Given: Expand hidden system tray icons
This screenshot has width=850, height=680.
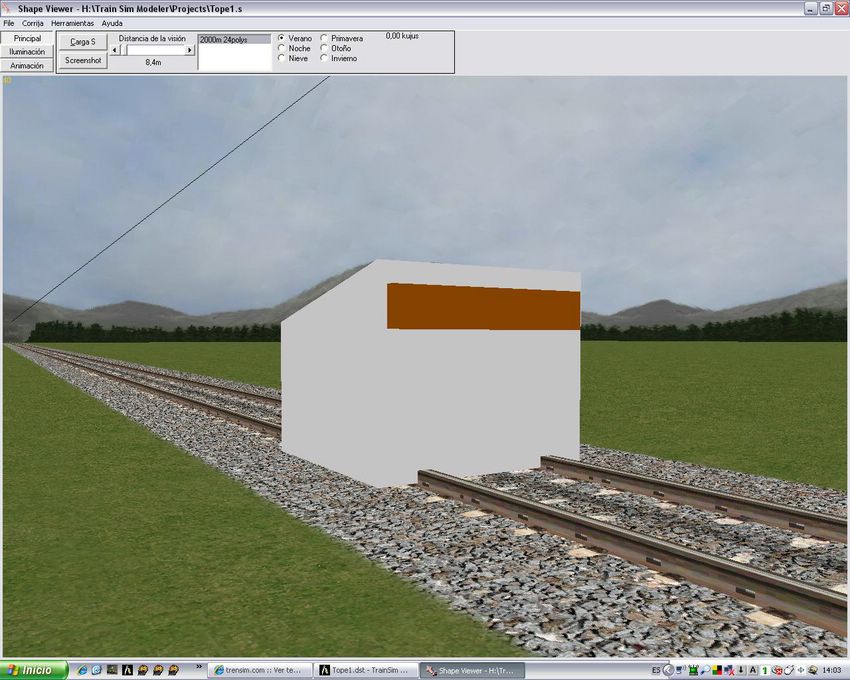Looking at the screenshot, I should point(667,670).
